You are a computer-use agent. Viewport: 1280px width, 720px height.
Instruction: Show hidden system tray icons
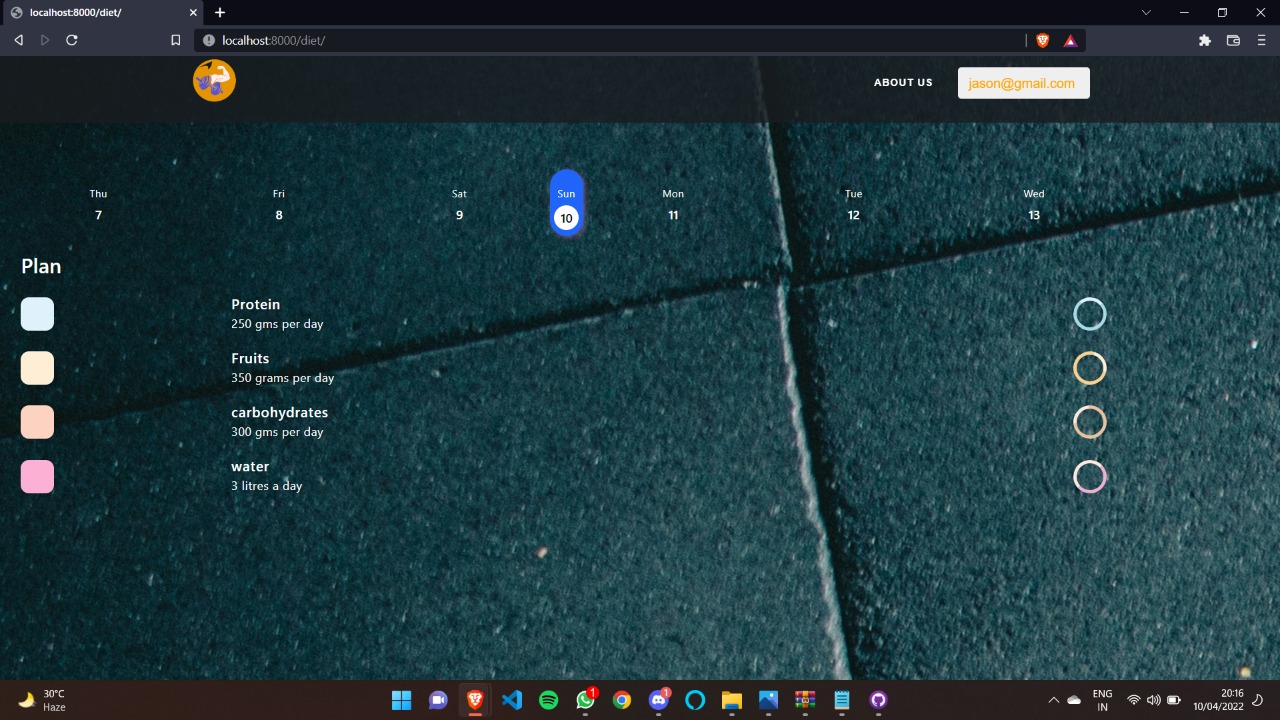[1053, 700]
